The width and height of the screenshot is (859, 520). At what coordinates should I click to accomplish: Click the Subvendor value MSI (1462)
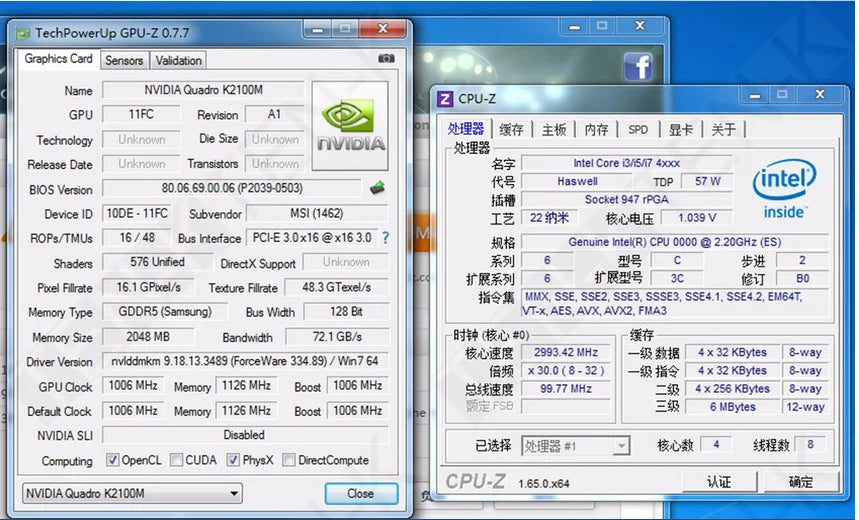[317, 213]
